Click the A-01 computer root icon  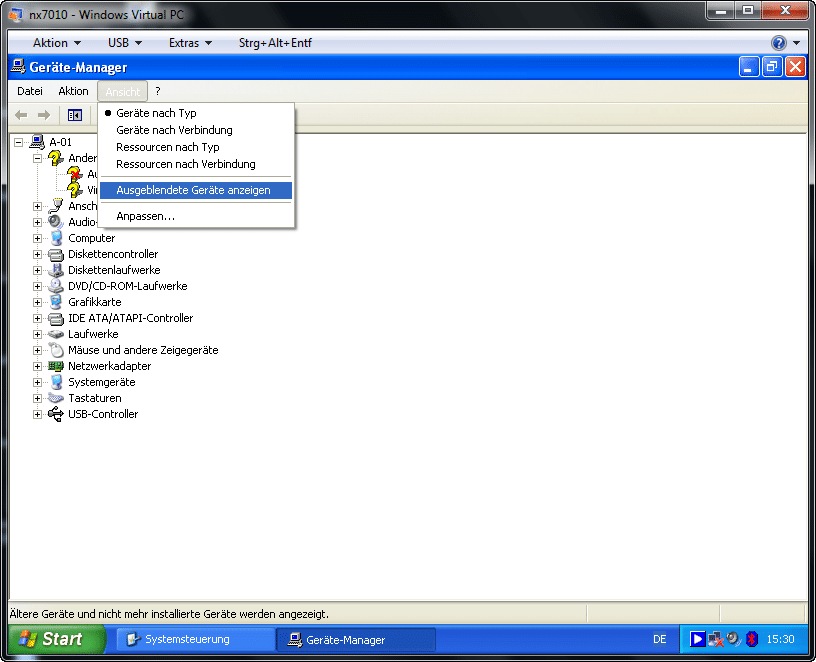click(x=37, y=142)
